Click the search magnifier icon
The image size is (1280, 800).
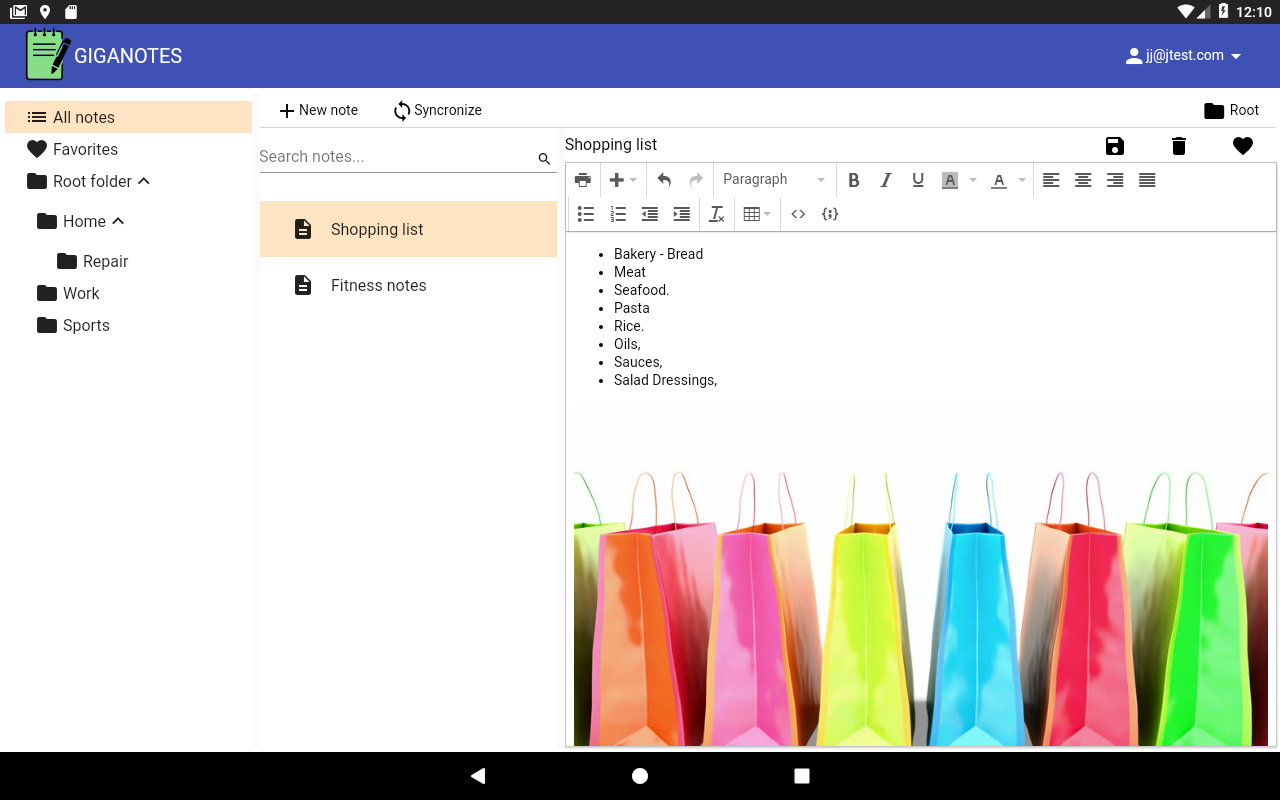pos(545,159)
